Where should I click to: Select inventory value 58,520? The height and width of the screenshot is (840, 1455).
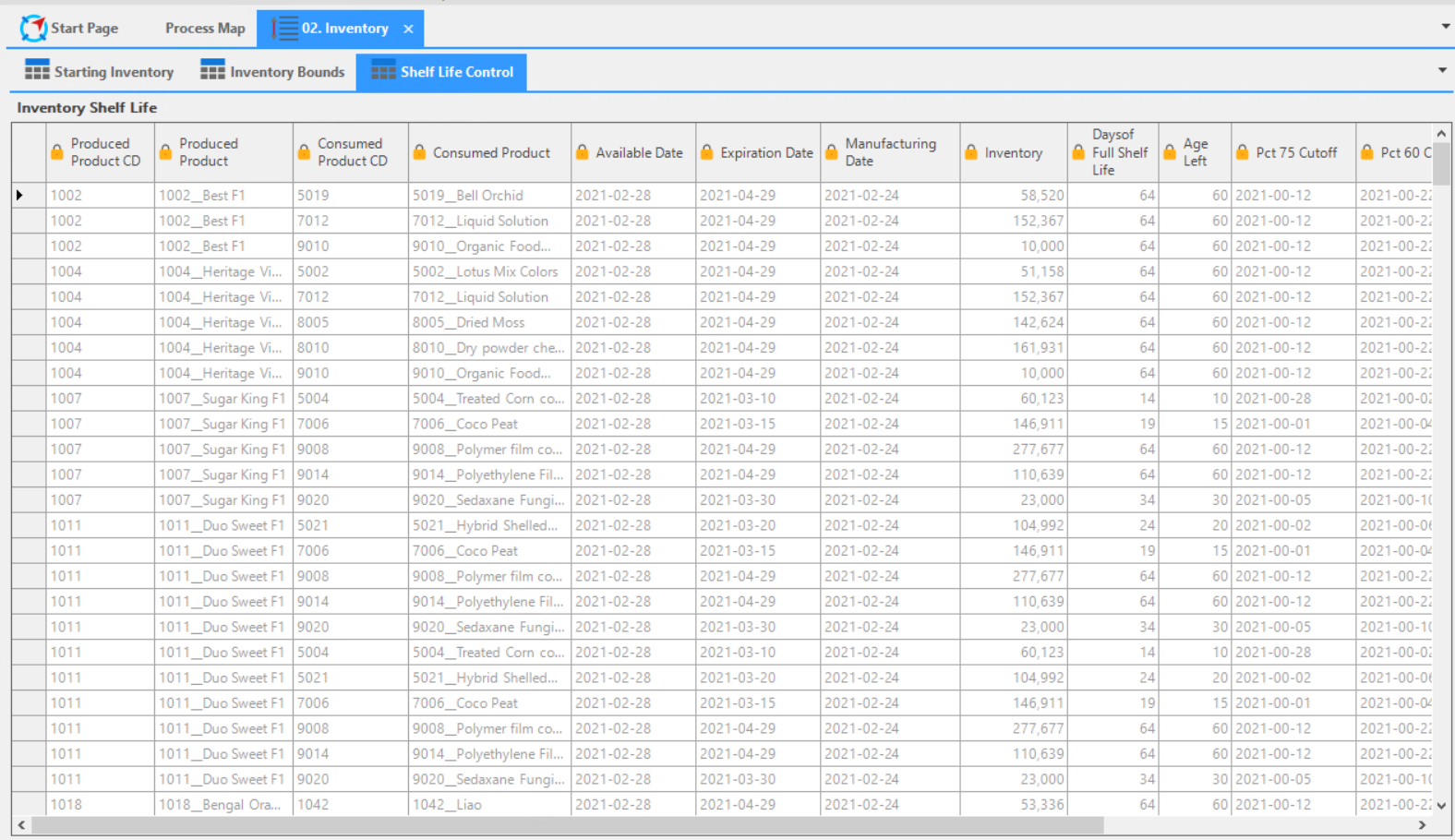click(x=1014, y=195)
